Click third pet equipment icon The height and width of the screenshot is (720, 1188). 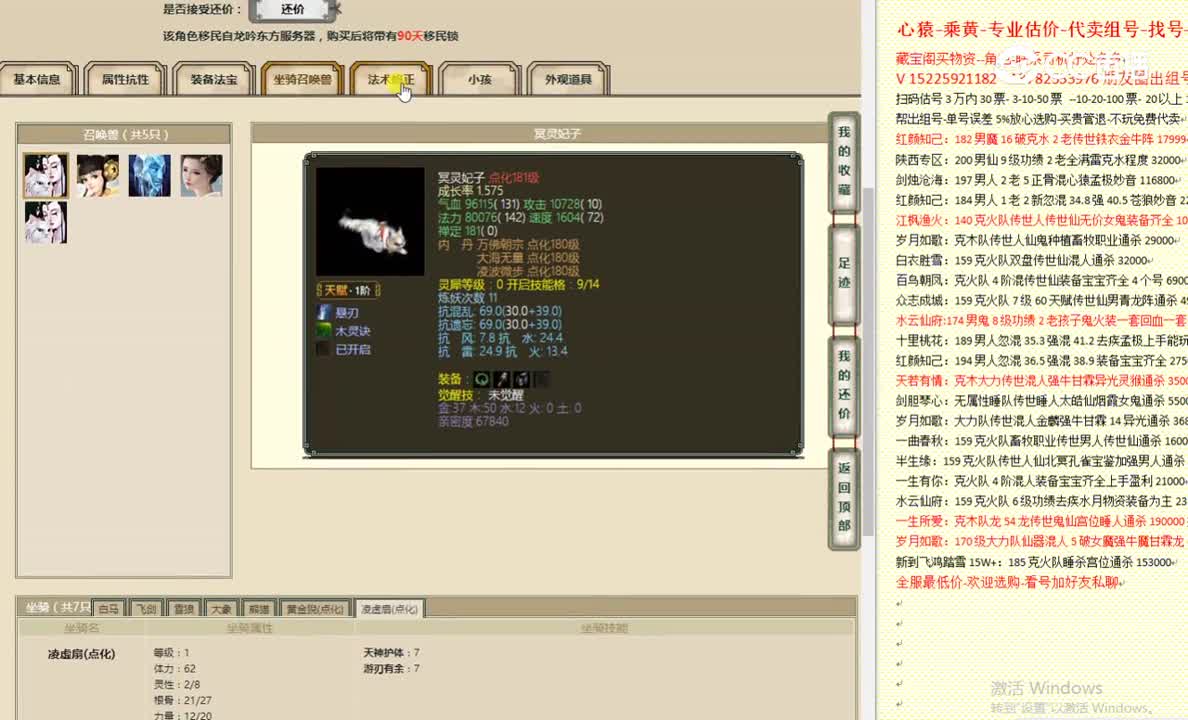click(x=521, y=379)
